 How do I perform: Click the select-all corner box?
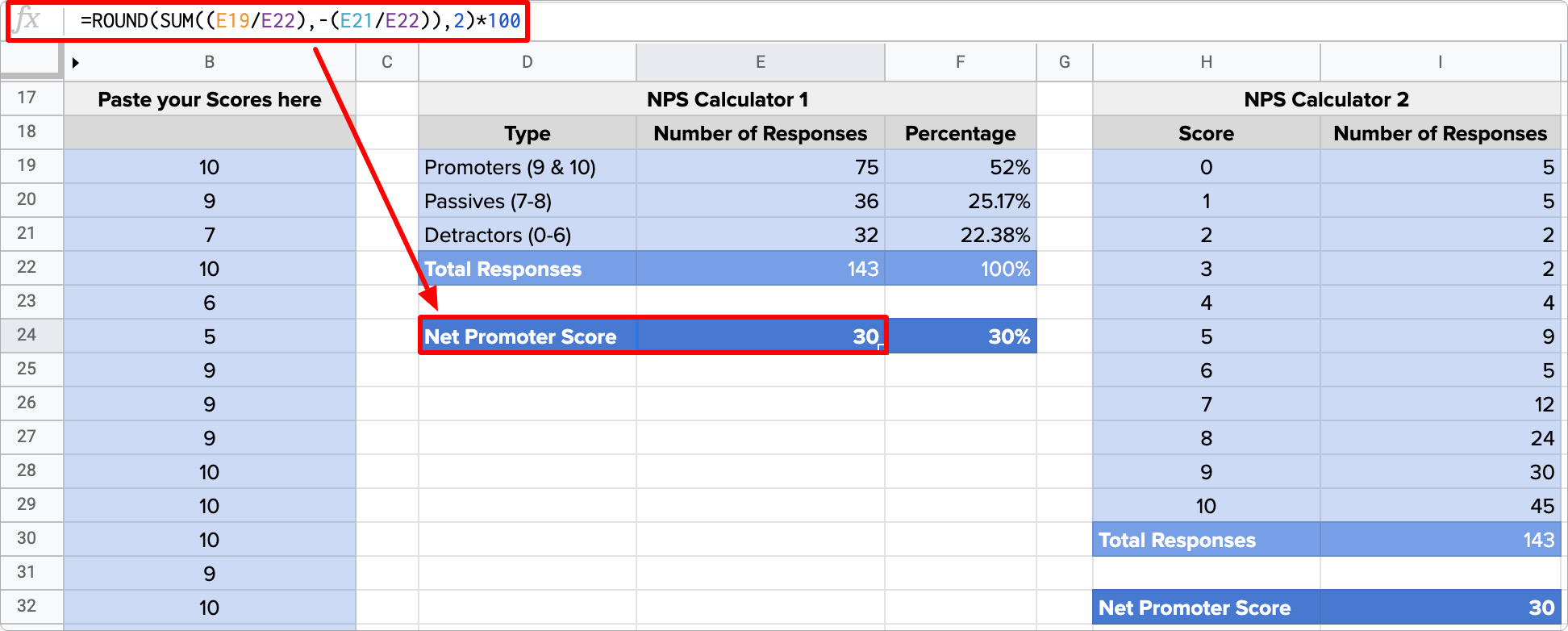pyautogui.click(x=31, y=61)
